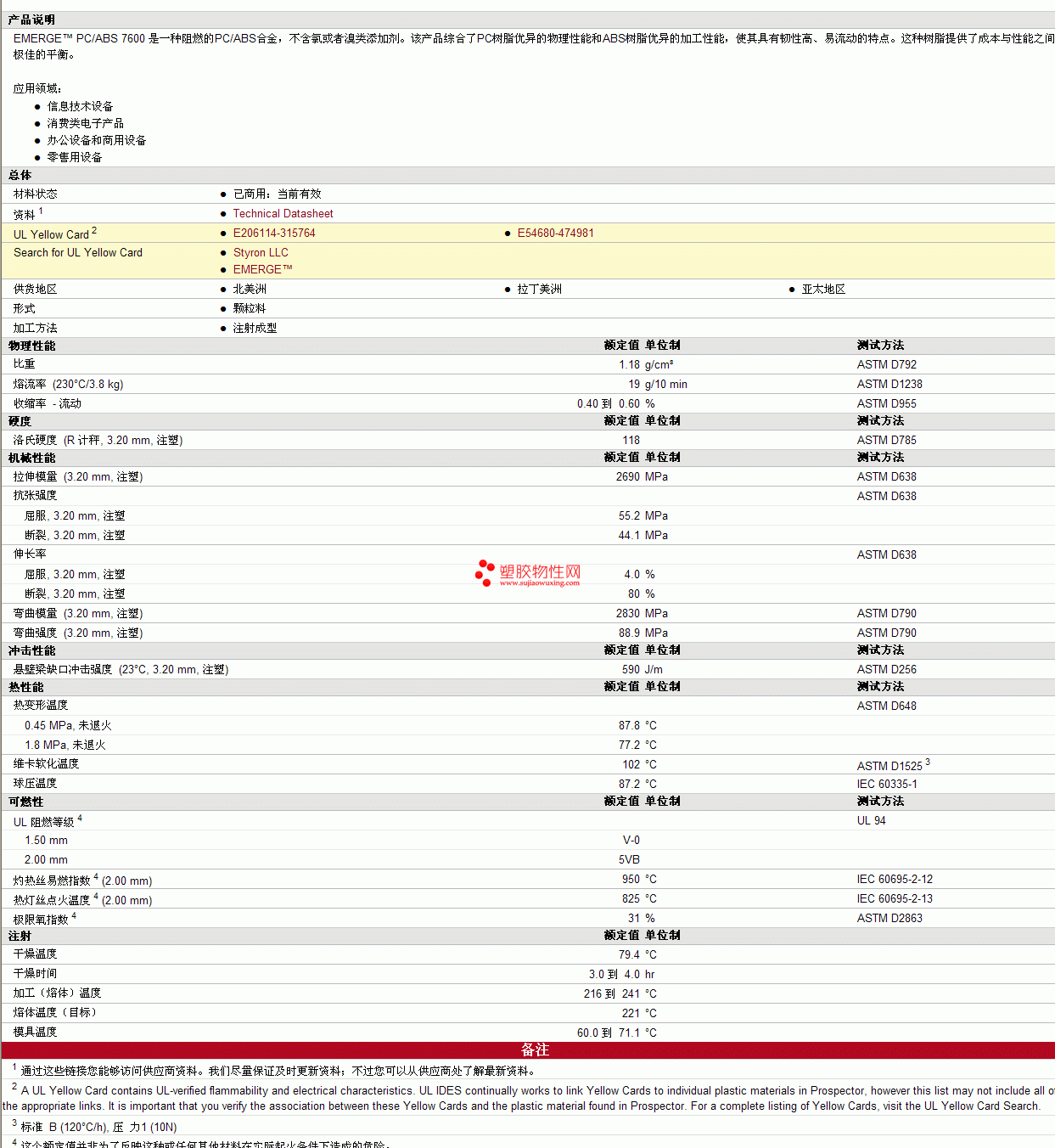Click the ASTM D792 test method

[886, 365]
